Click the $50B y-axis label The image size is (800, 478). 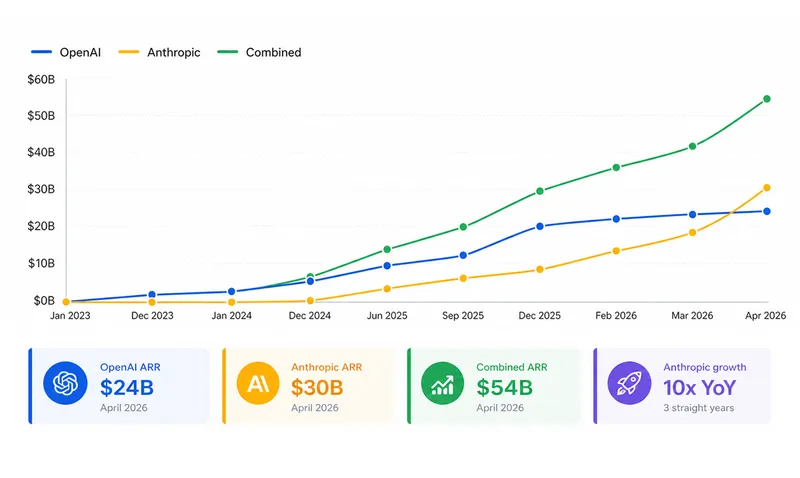41,116
